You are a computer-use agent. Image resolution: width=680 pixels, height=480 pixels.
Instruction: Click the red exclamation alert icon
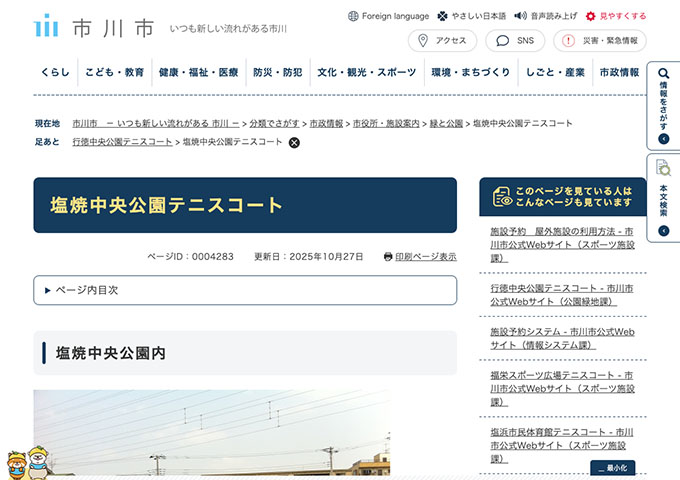pos(568,41)
